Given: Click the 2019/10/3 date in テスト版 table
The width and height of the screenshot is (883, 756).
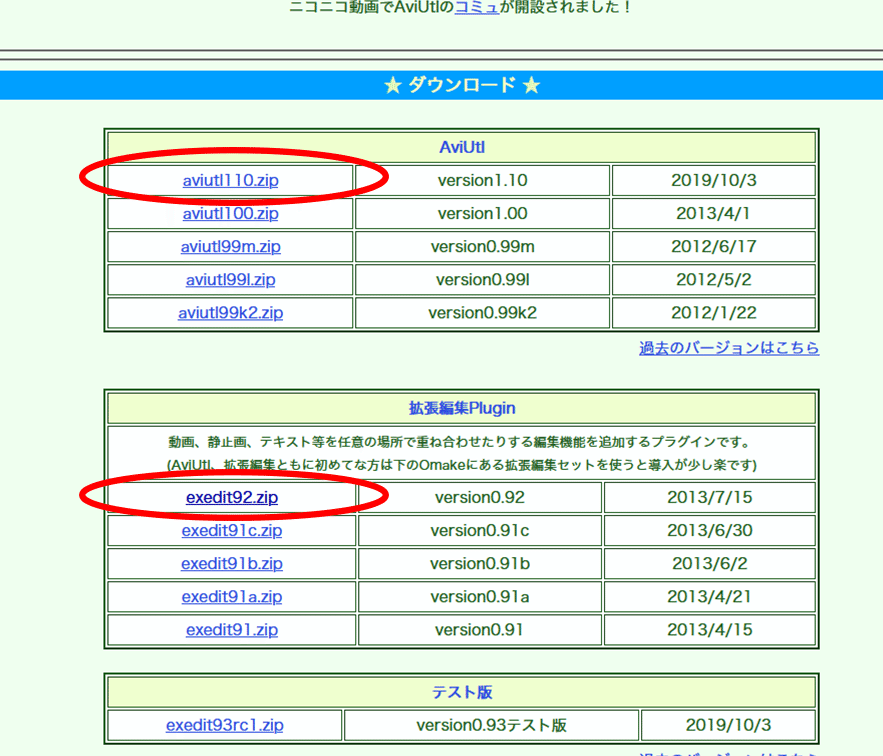Looking at the screenshot, I should [x=728, y=725].
